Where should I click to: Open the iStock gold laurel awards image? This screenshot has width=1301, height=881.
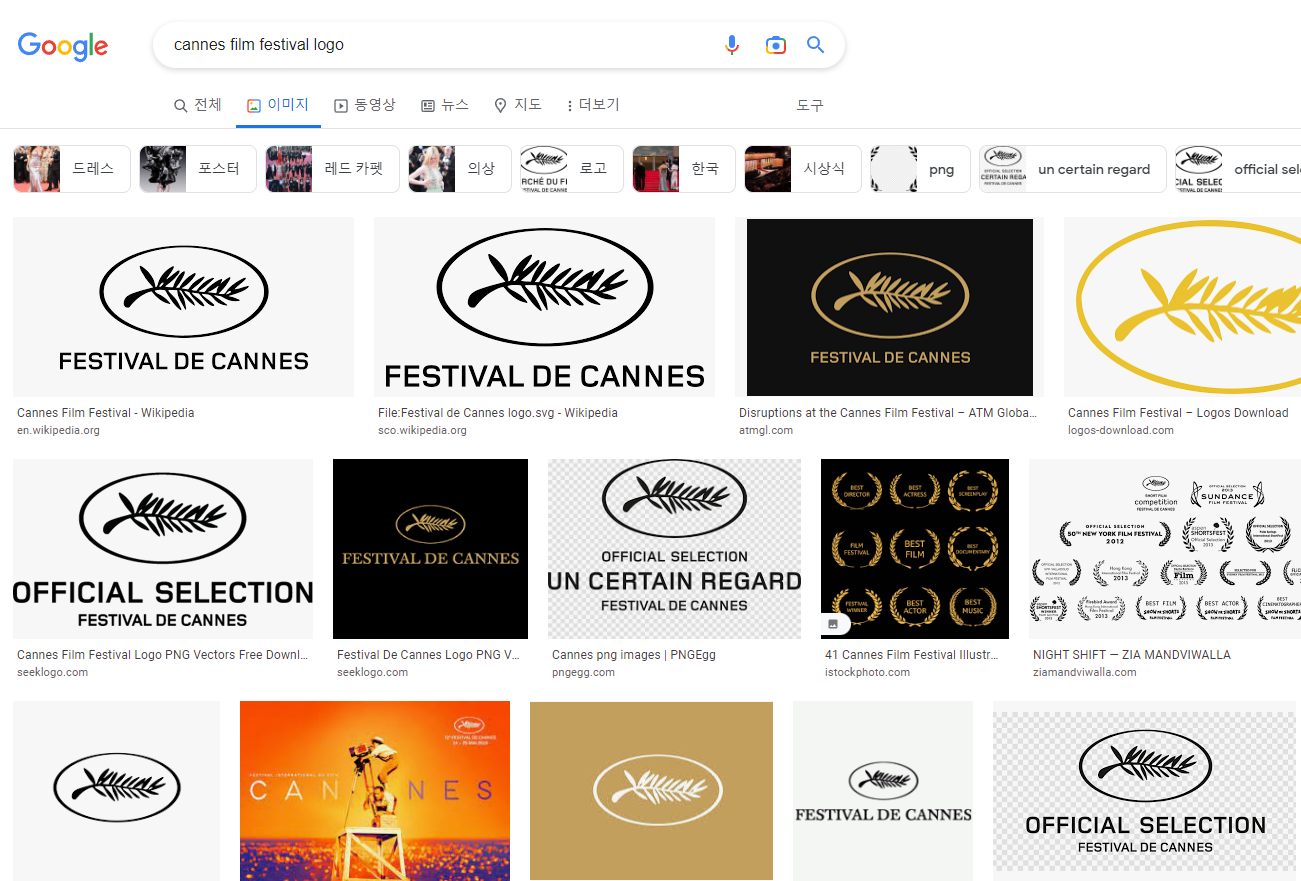point(915,549)
